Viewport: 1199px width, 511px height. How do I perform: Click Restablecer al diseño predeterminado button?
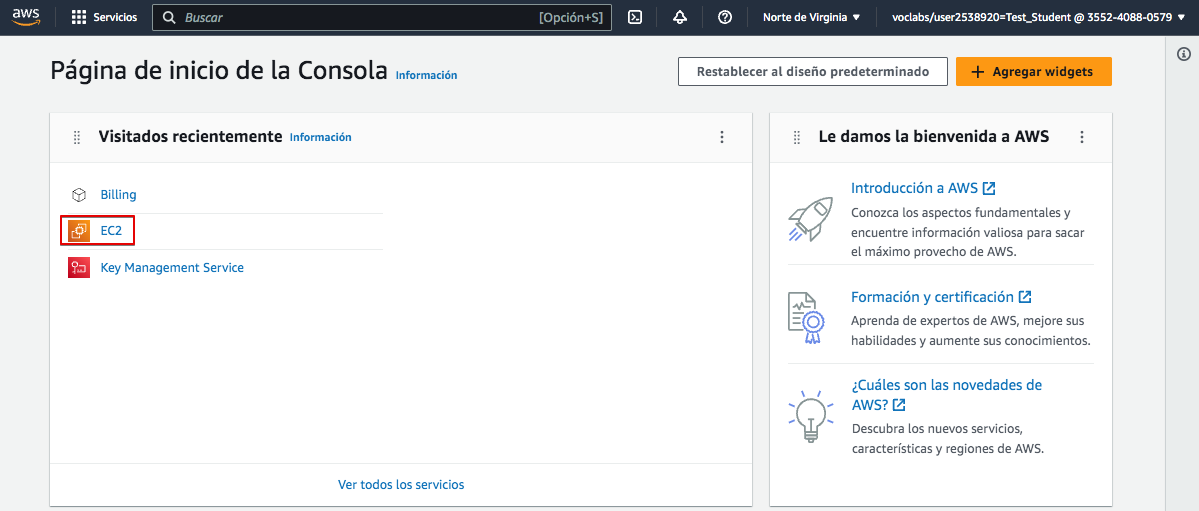[x=813, y=71]
